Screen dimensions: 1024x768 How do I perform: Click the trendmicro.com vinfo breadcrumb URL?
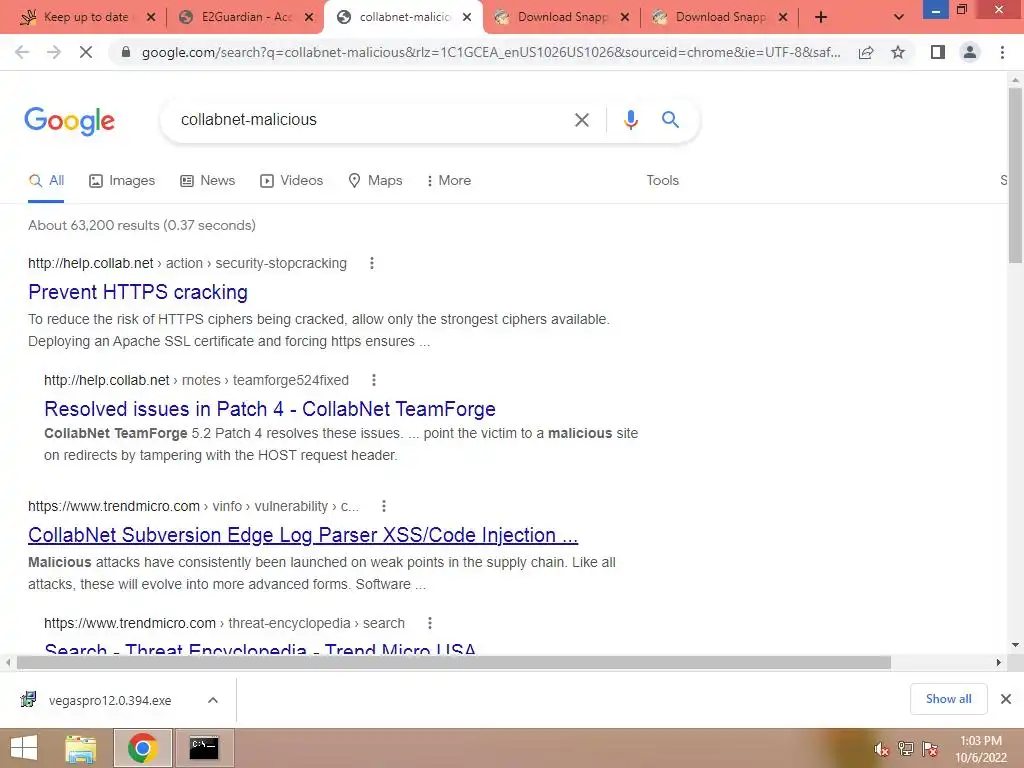click(193, 506)
